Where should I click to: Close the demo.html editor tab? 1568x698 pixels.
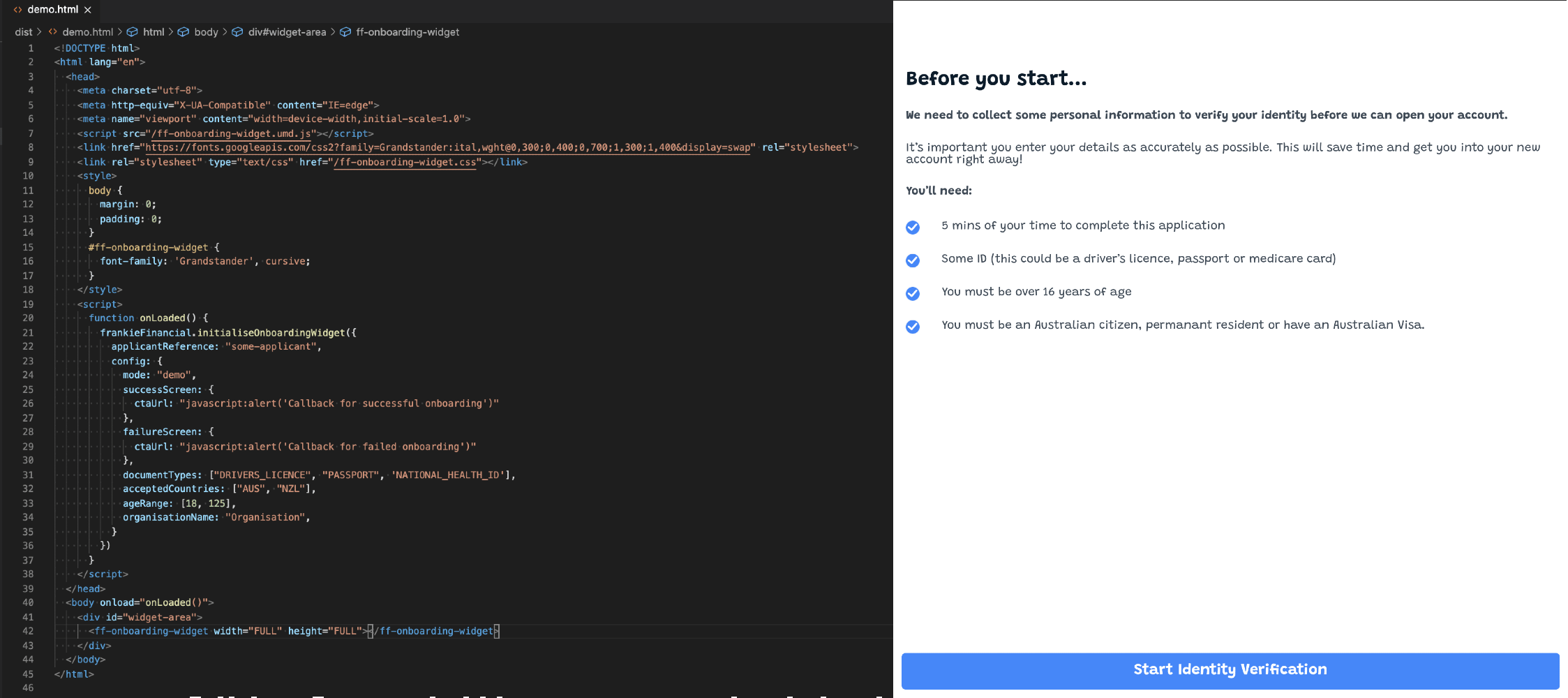pyautogui.click(x=88, y=10)
